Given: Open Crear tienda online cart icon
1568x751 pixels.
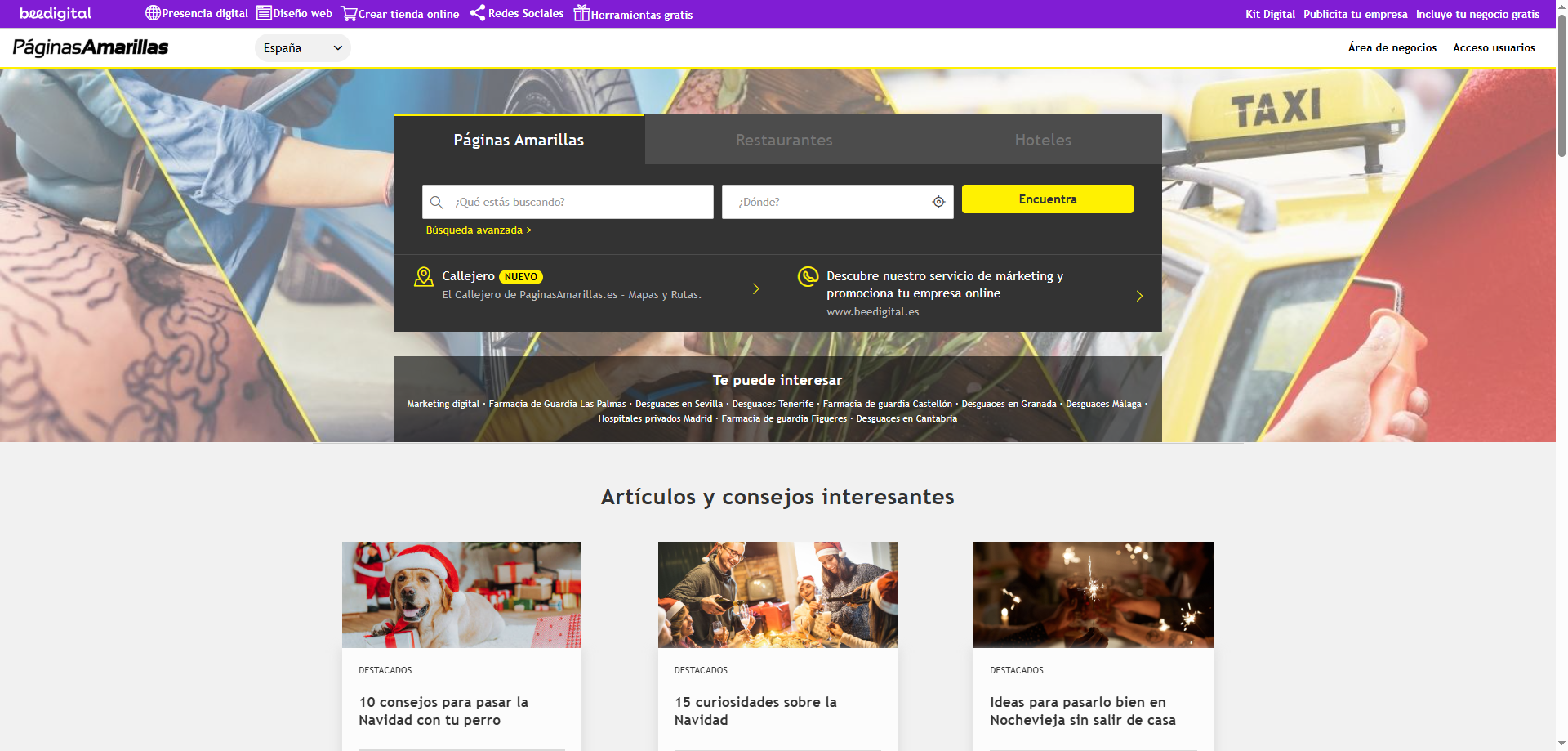Looking at the screenshot, I should (350, 12).
